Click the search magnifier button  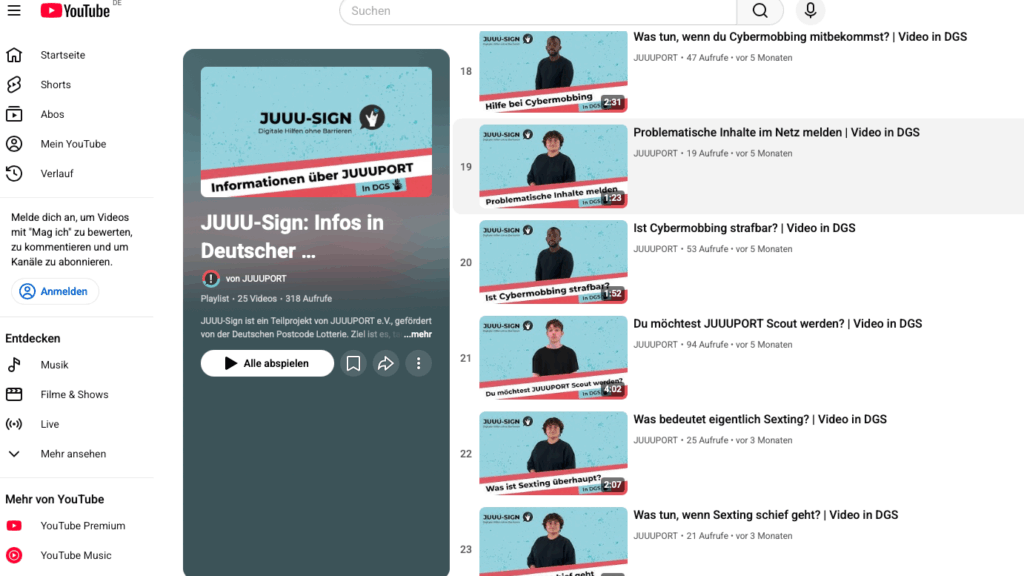point(760,10)
